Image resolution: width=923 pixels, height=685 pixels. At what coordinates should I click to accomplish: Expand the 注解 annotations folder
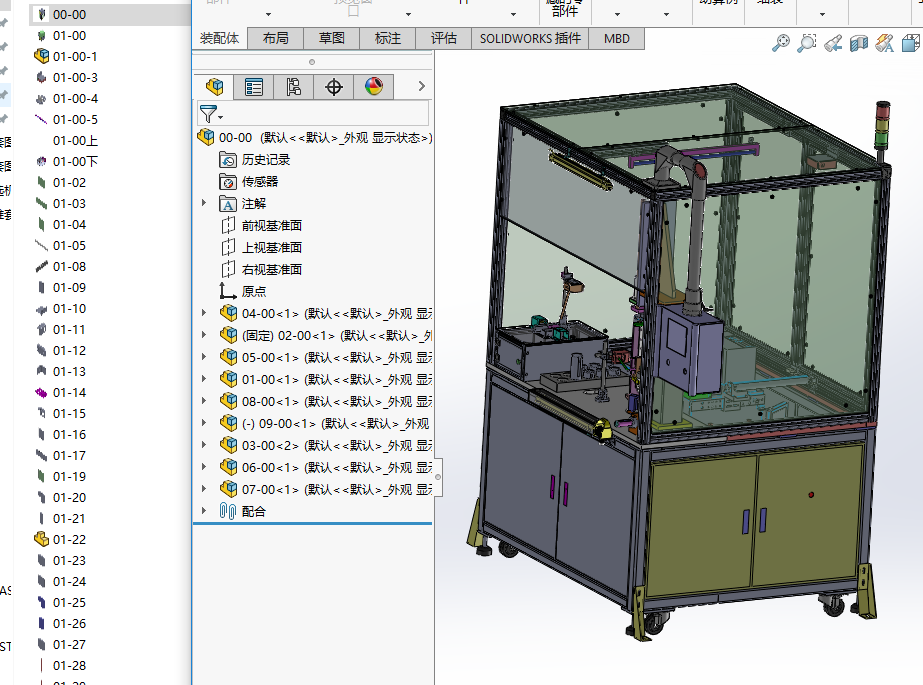click(204, 203)
